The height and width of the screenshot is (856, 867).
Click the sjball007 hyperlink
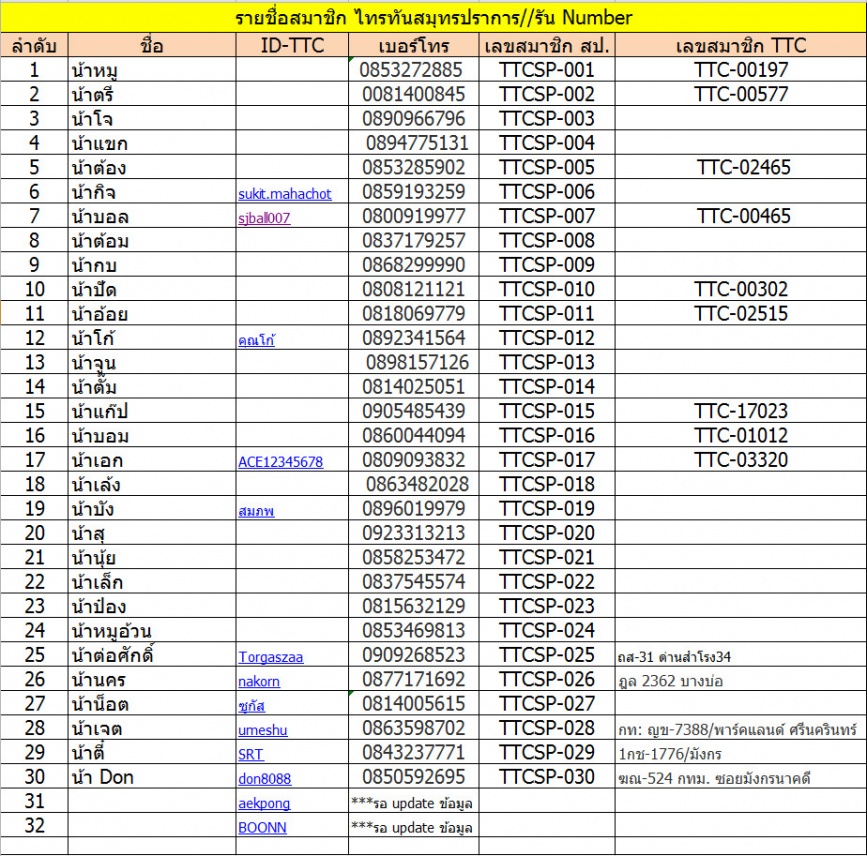pos(264,217)
